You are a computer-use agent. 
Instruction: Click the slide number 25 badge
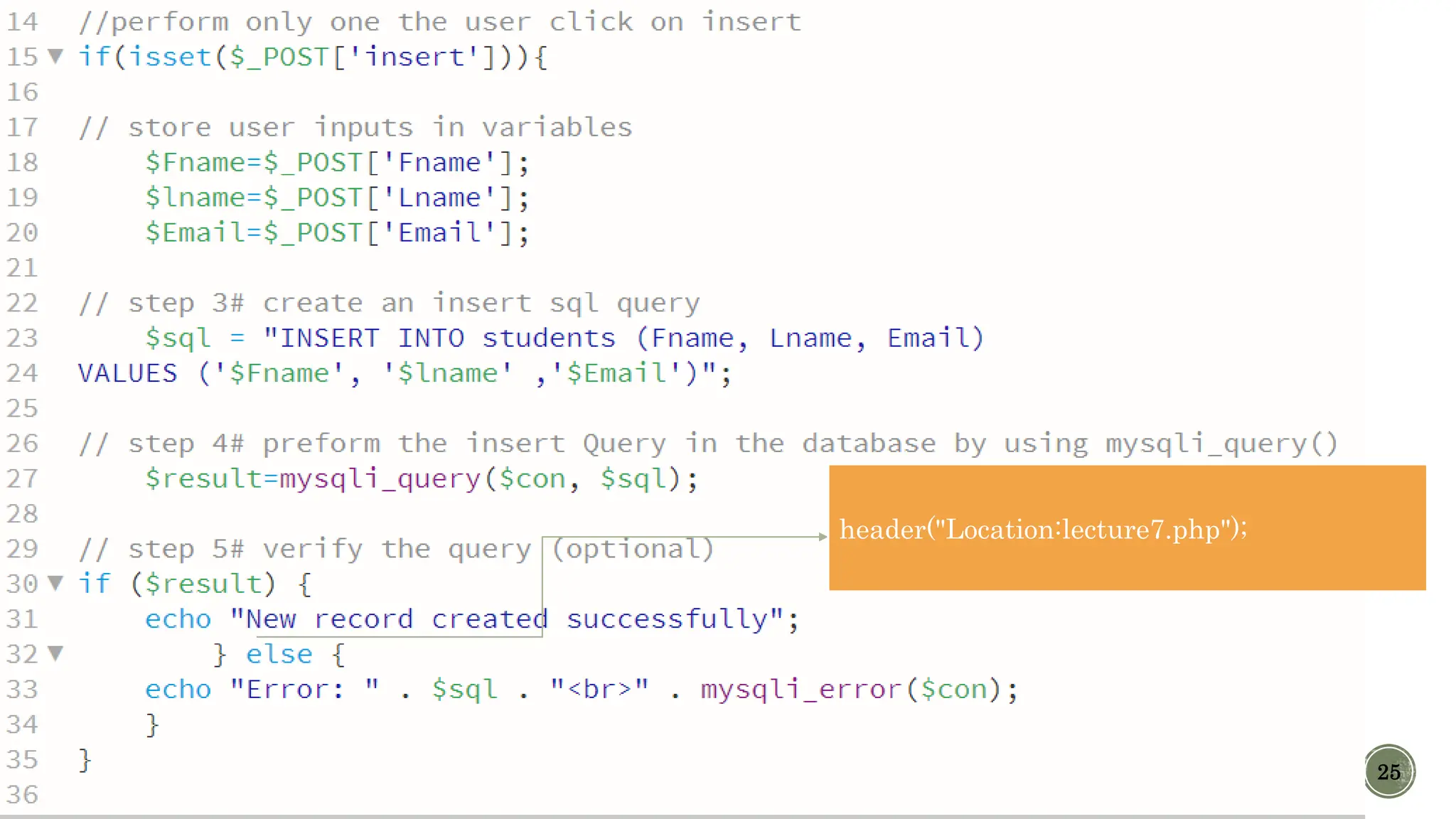[1389, 771]
